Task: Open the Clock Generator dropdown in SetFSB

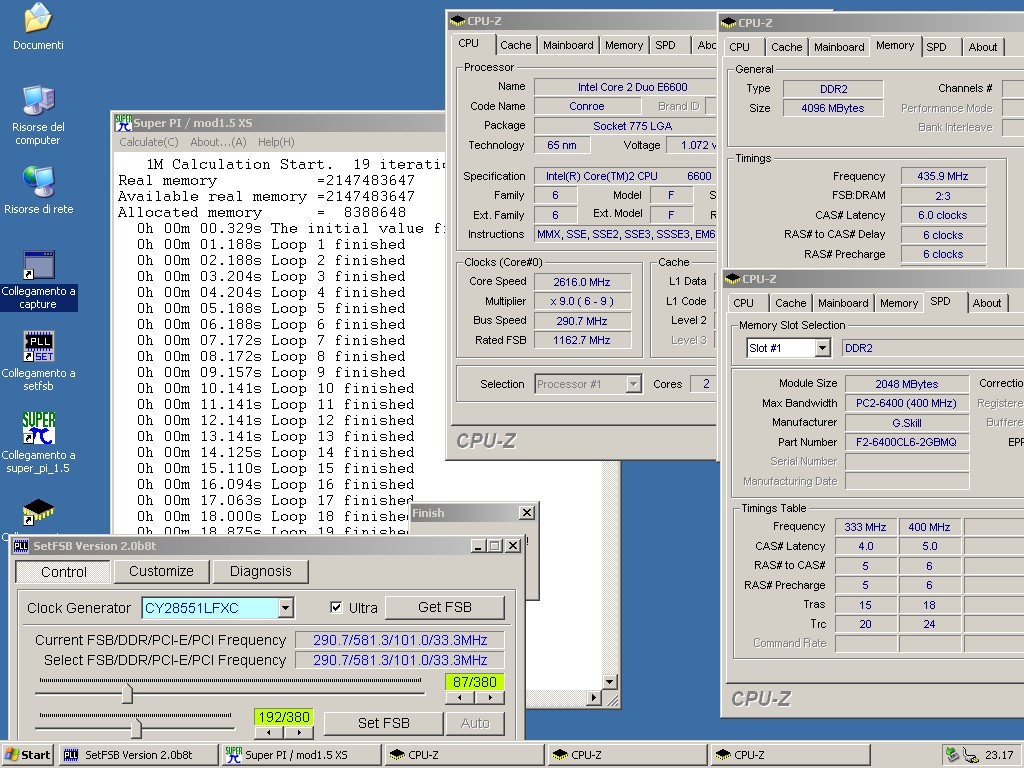Action: click(x=285, y=608)
